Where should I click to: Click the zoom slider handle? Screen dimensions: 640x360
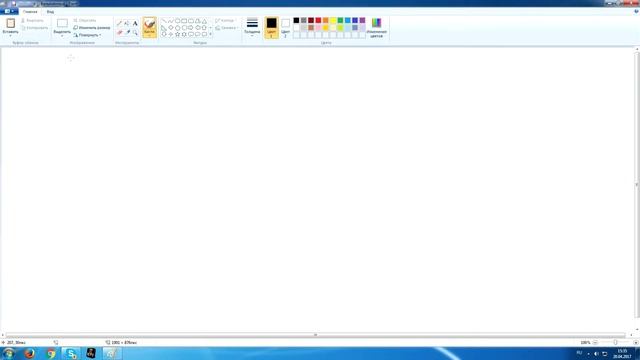[616, 342]
